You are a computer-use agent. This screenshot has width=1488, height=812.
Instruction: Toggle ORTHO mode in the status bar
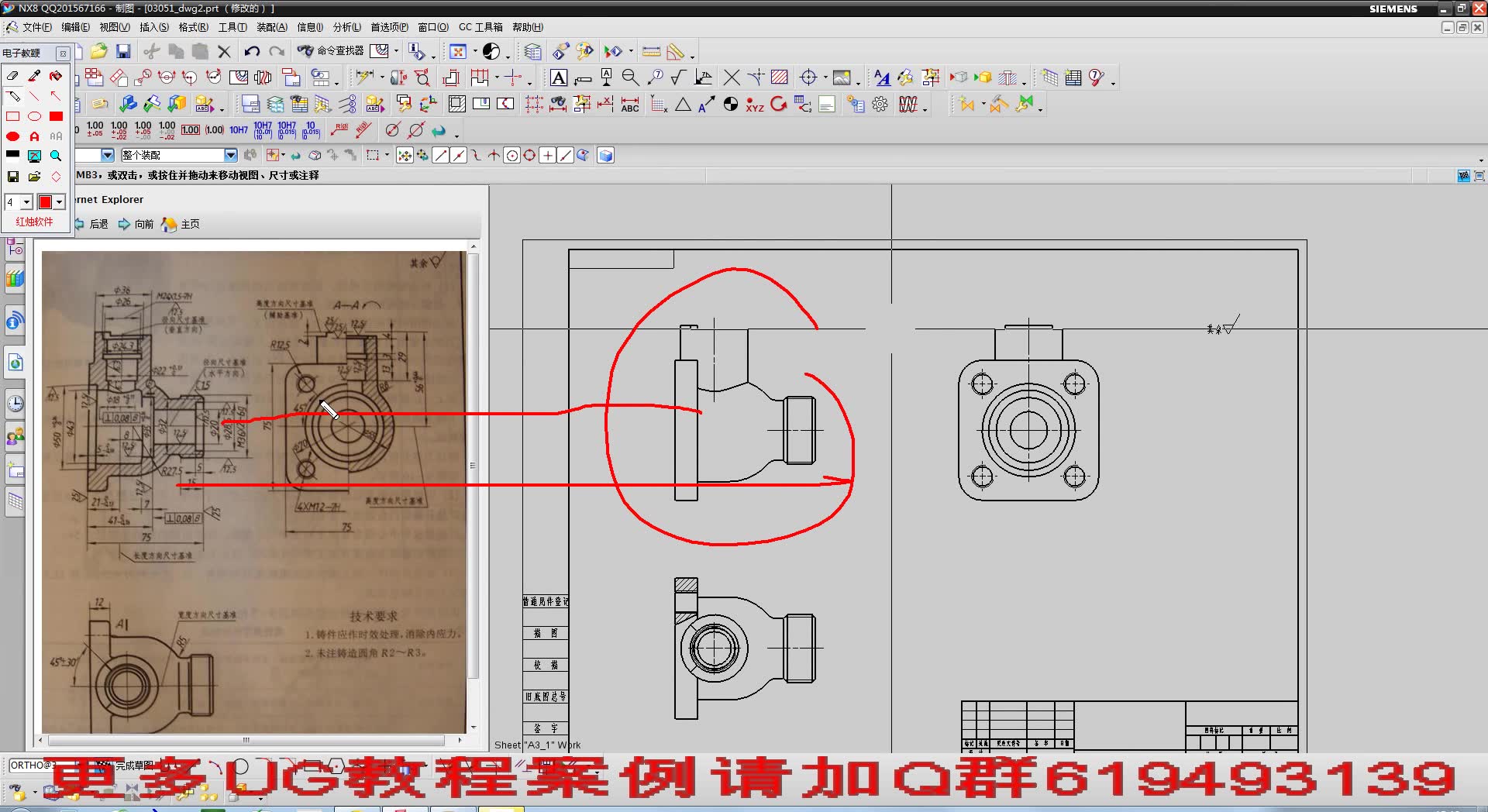[x=31, y=765]
